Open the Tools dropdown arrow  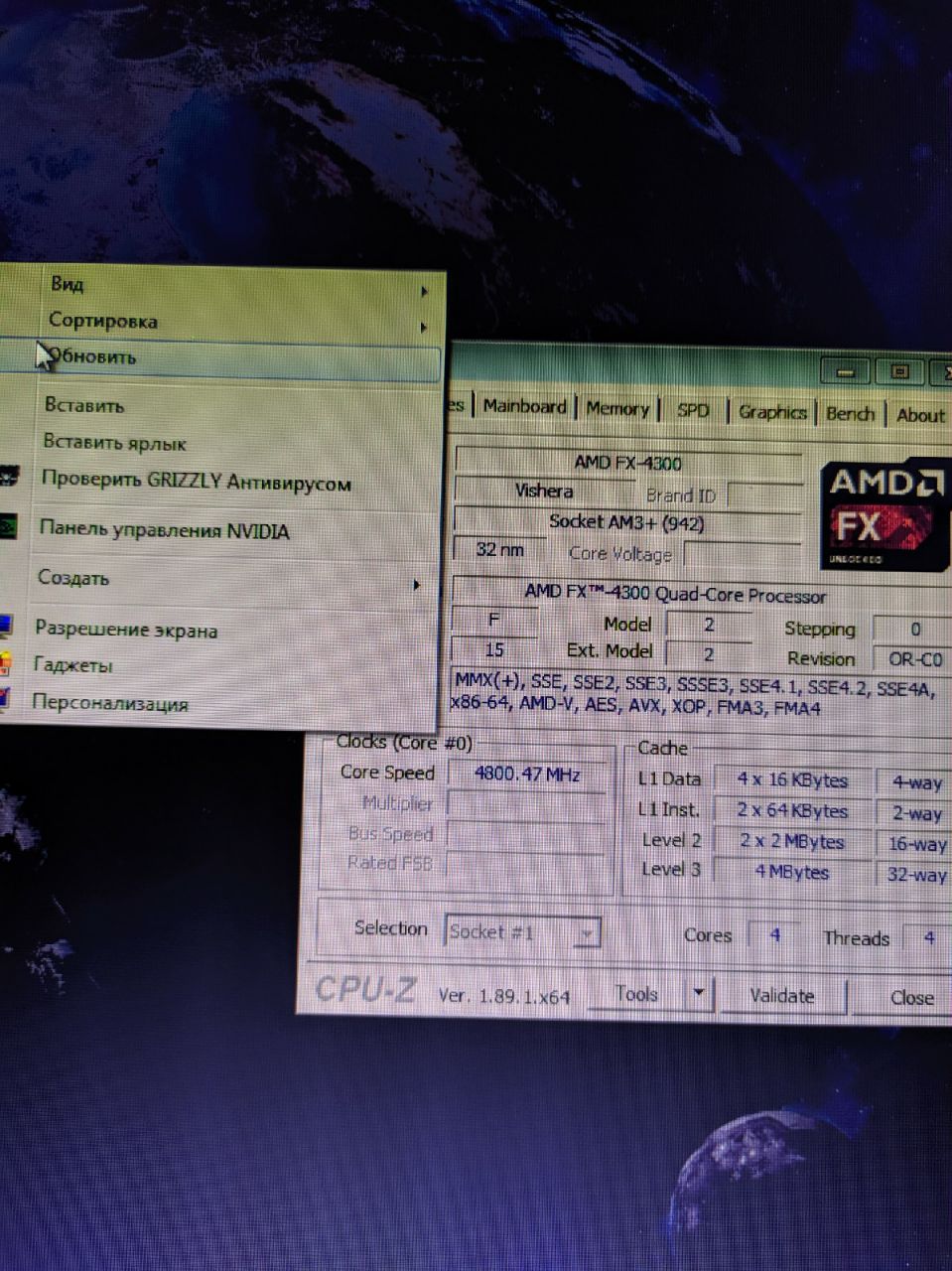(x=699, y=994)
